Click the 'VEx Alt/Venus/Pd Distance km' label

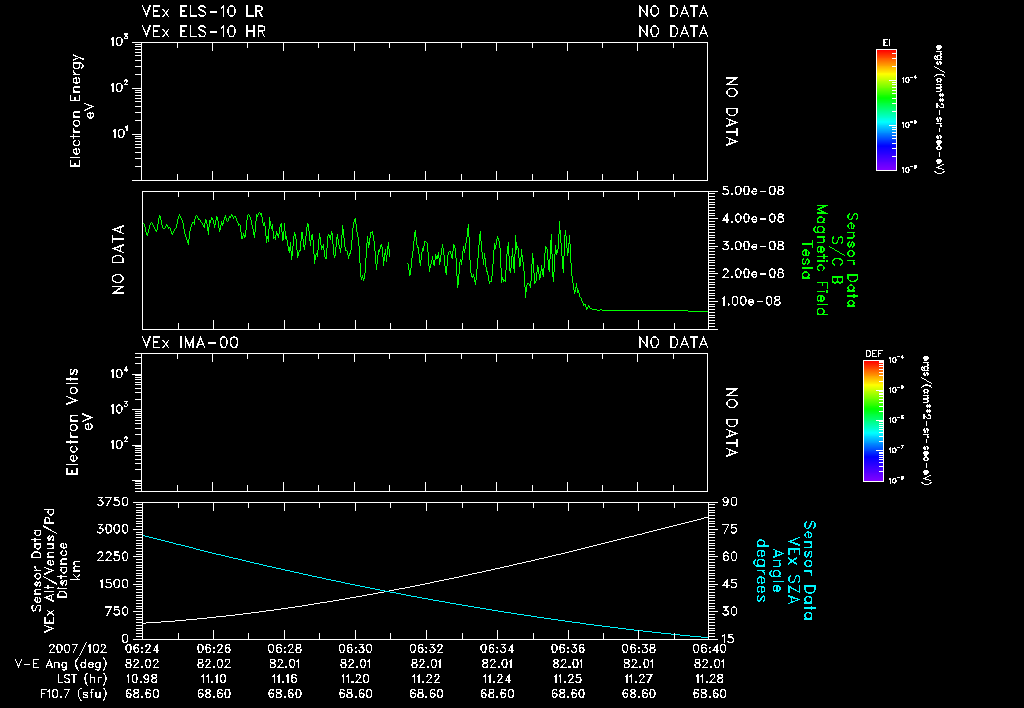click(x=63, y=570)
